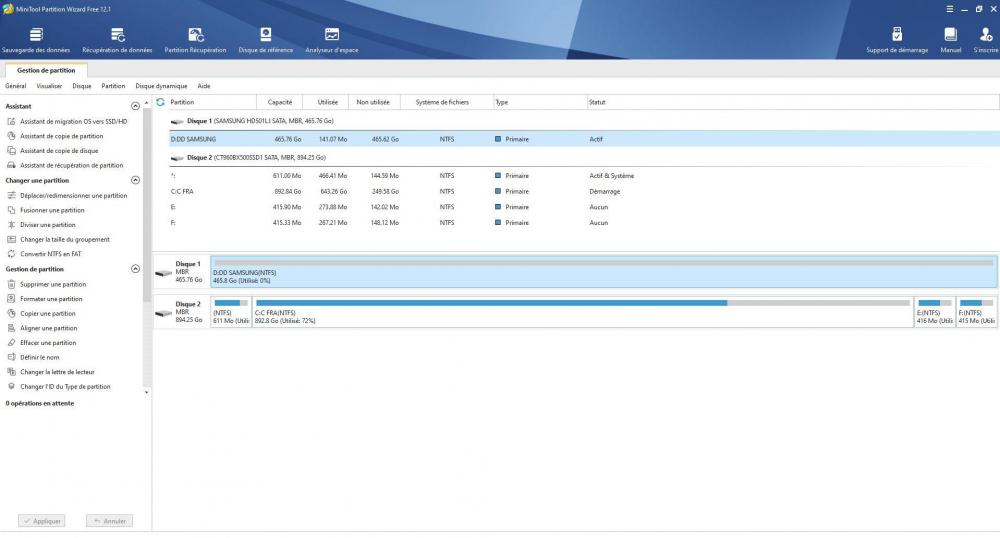This screenshot has height=538, width=1000.
Task: Open the hamburger menu in the title bar
Action: [x=950, y=9]
